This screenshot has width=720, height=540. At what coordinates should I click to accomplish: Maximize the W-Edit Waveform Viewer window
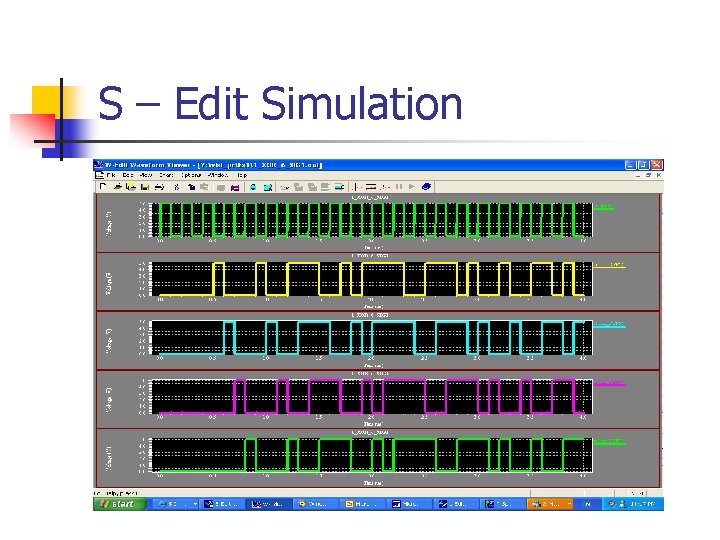[643, 165]
